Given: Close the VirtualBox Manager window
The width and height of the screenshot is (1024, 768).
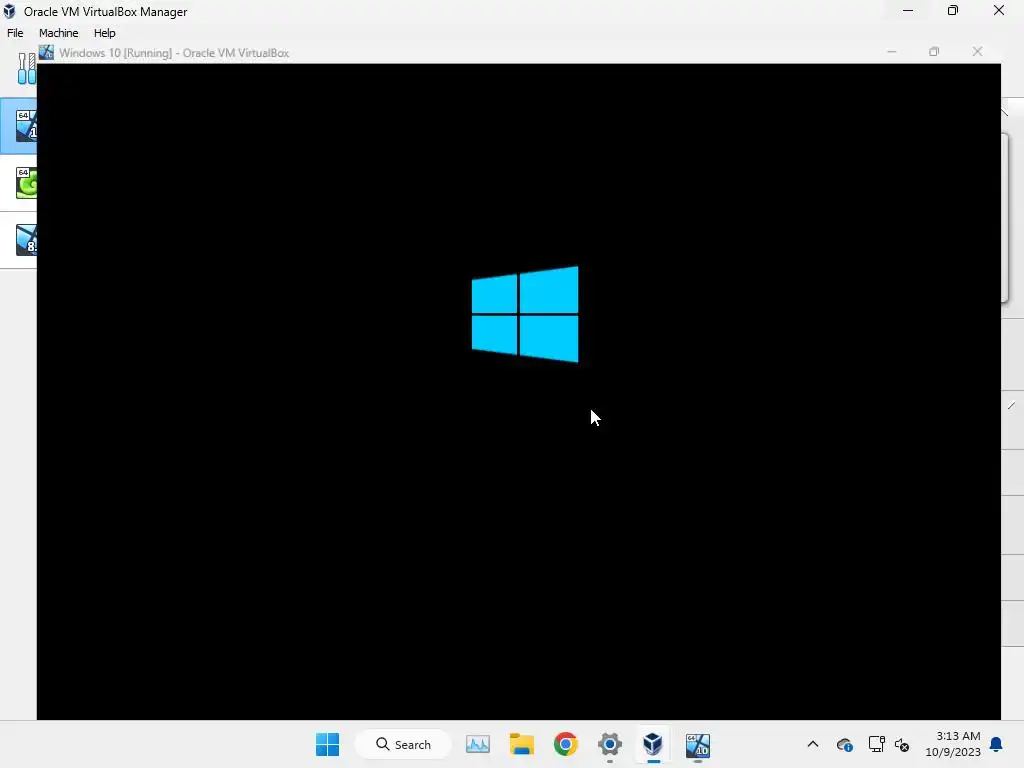Looking at the screenshot, I should click(999, 11).
